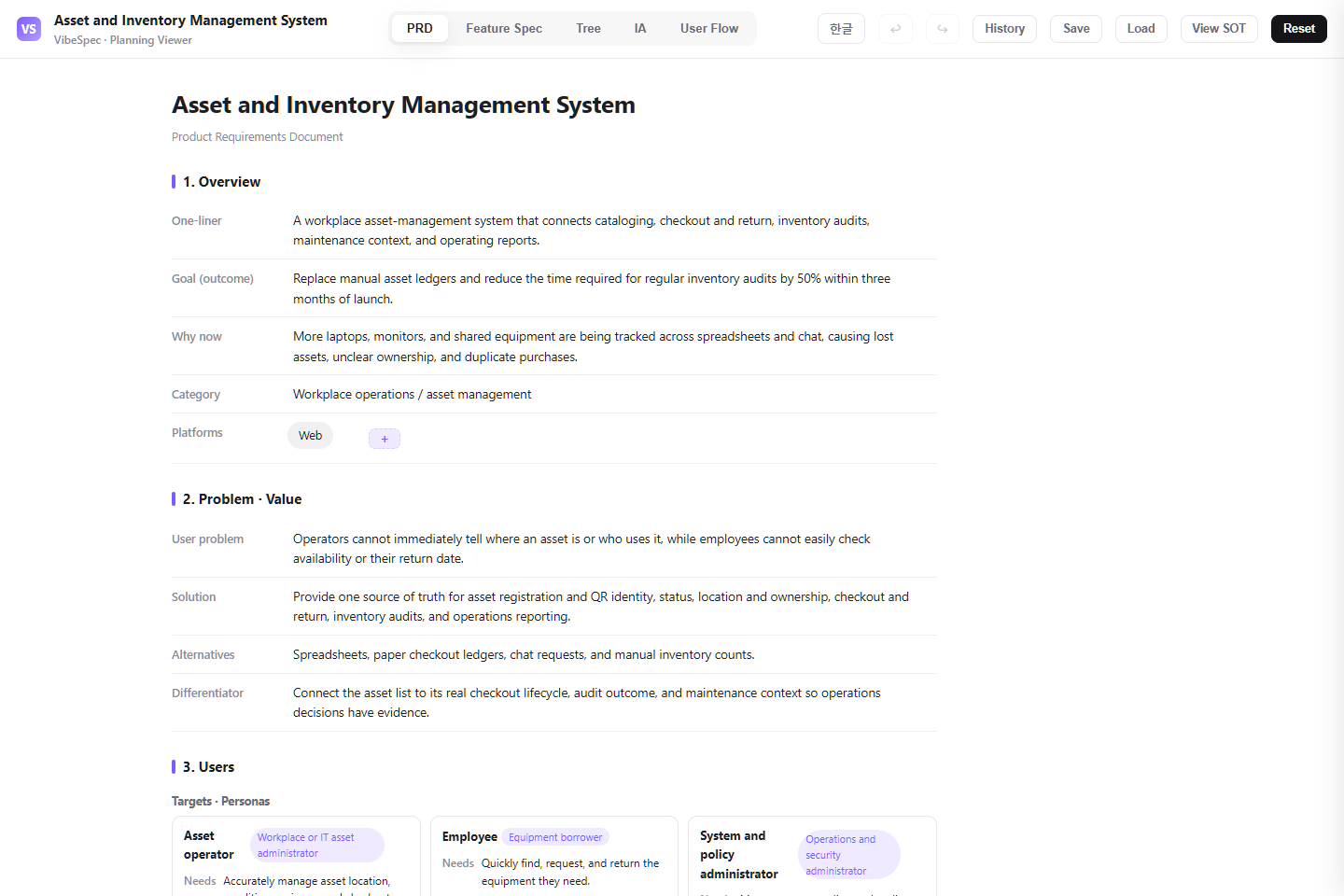Viewport: 1344px width, 896px height.
Task: Click the app name in the header
Action: coord(190,21)
